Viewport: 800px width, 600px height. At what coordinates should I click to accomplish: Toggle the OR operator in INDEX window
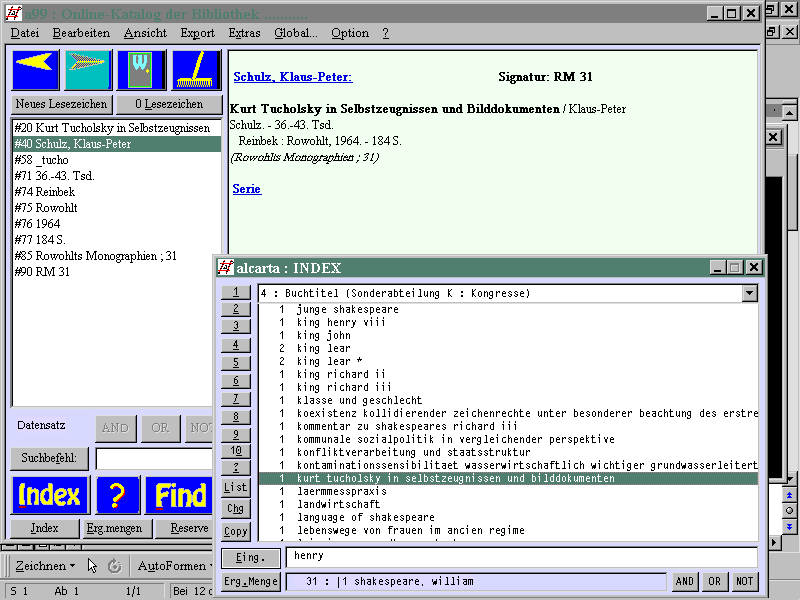tap(715, 581)
